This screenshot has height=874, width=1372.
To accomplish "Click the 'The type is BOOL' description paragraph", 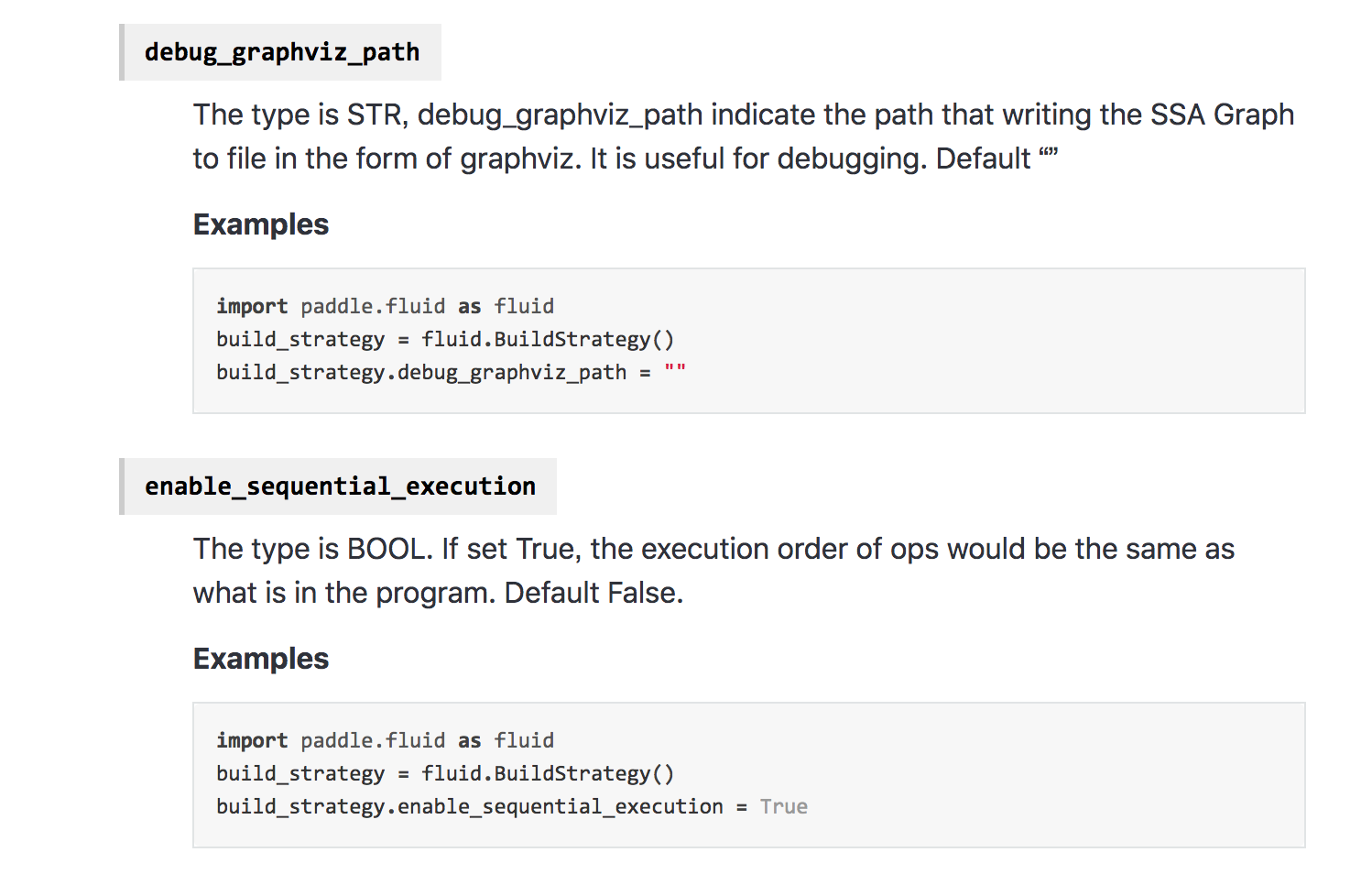I will point(713,571).
